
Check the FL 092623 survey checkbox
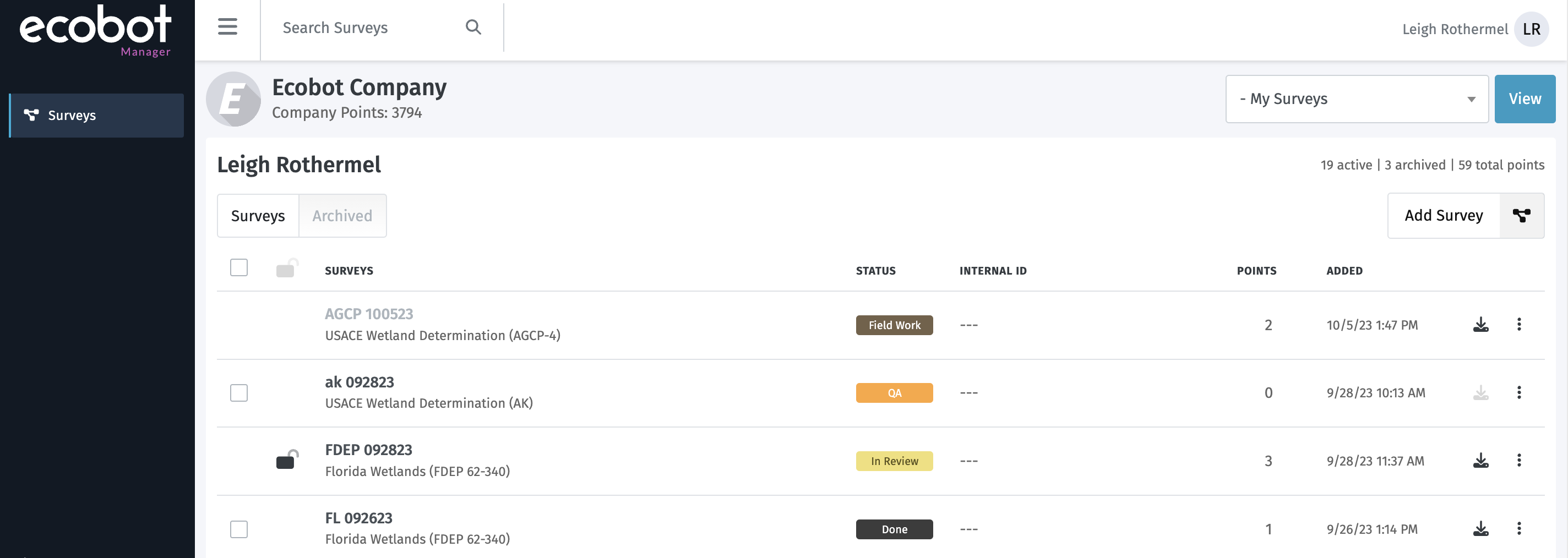point(238,529)
